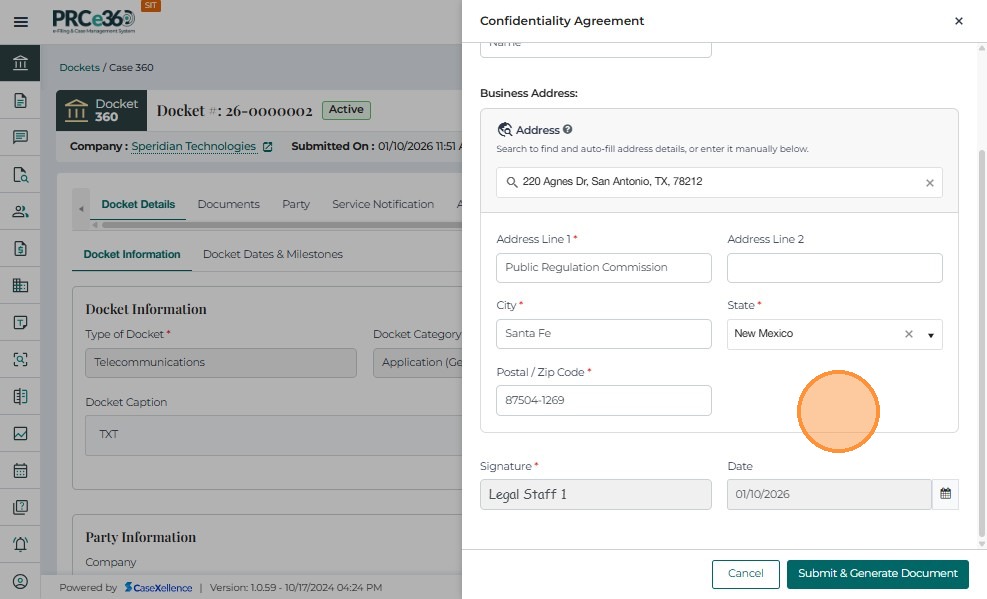Click the Cancel button

(x=745, y=574)
